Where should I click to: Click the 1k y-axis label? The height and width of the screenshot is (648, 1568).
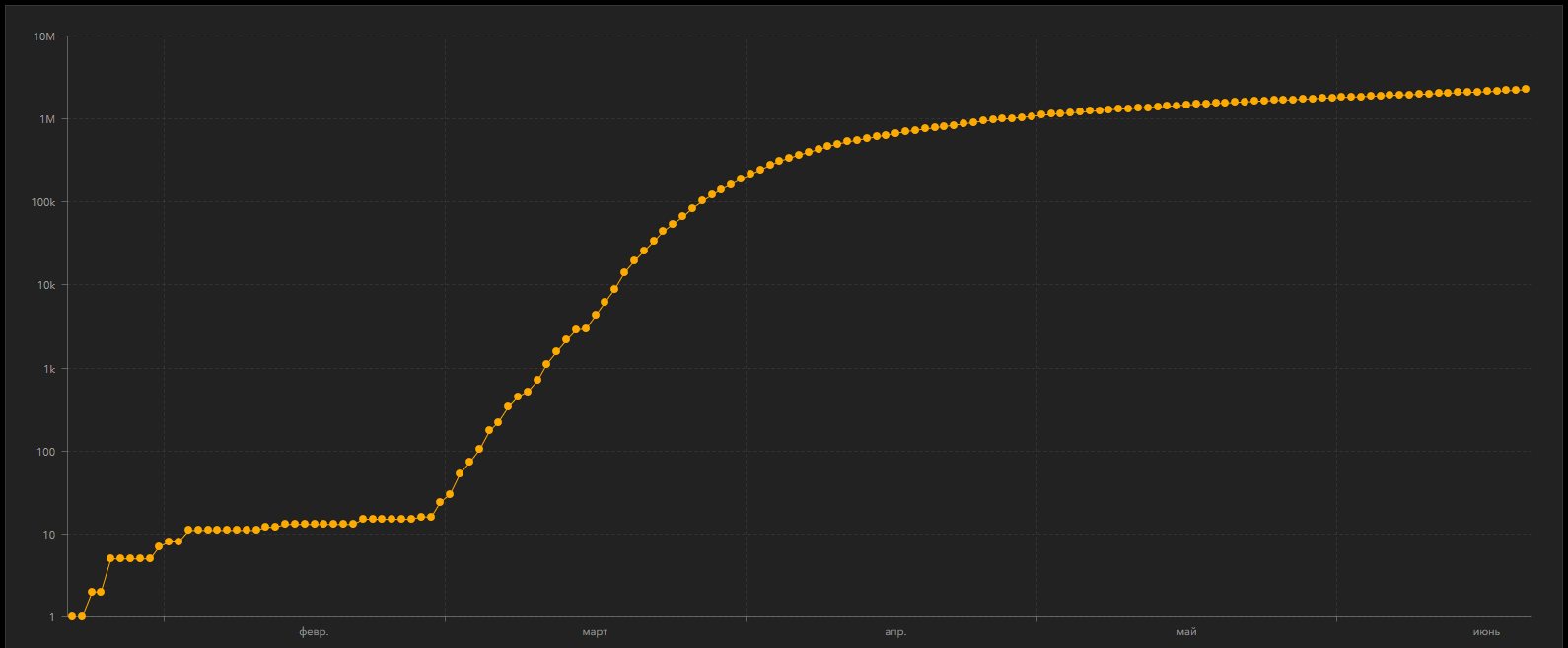49,369
